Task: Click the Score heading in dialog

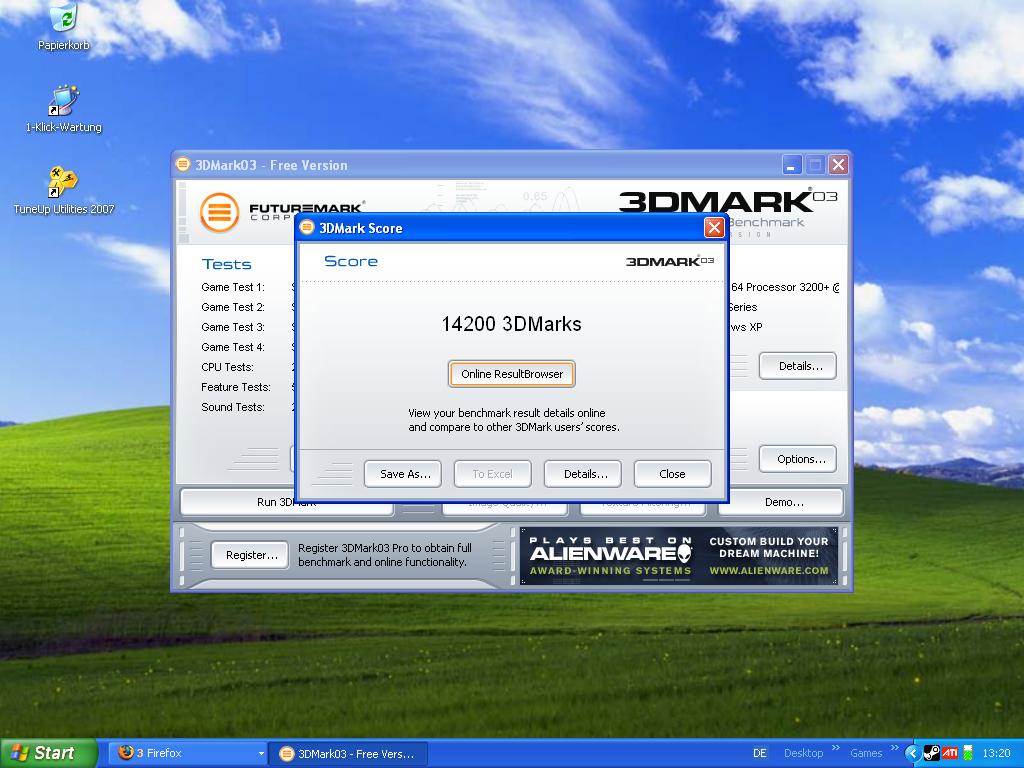Action: [351, 261]
